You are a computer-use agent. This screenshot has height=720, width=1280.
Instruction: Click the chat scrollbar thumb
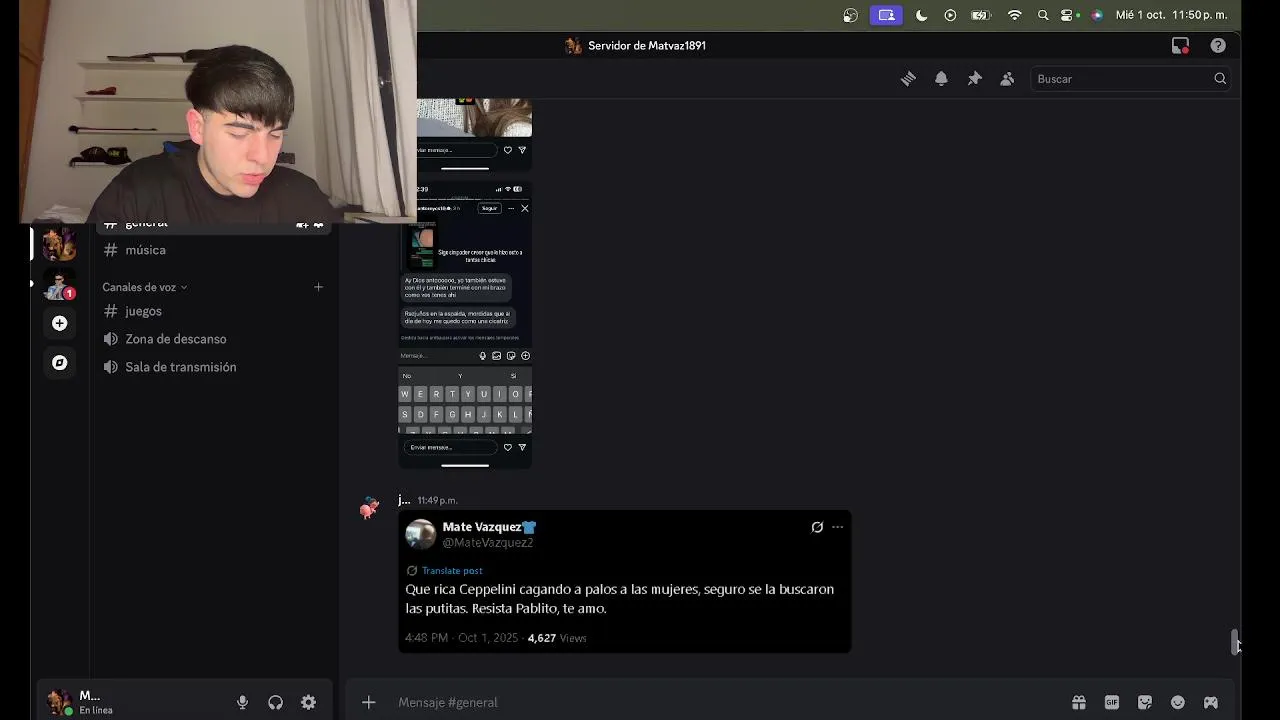pos(1235,642)
